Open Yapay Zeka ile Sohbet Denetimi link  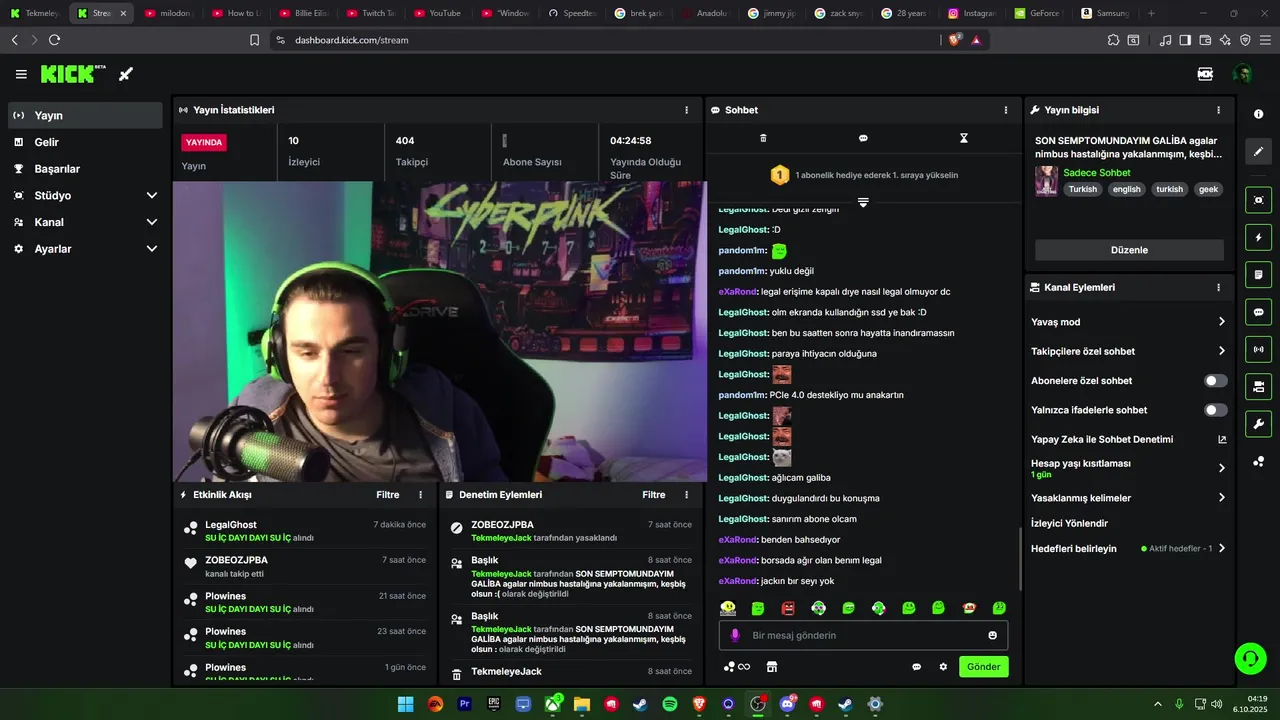pos(1129,439)
